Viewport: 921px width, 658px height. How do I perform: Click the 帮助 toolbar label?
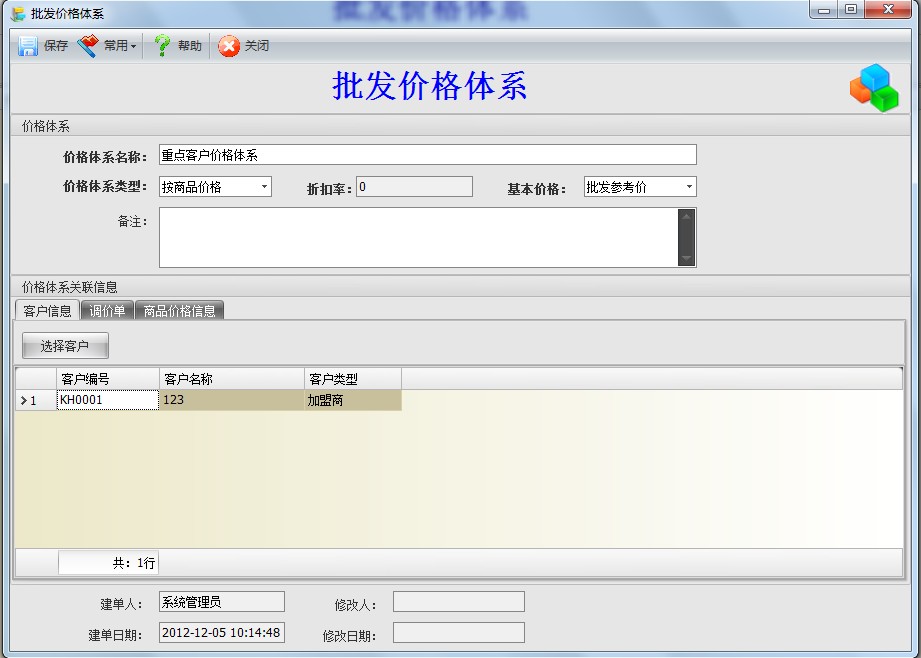tap(190, 46)
